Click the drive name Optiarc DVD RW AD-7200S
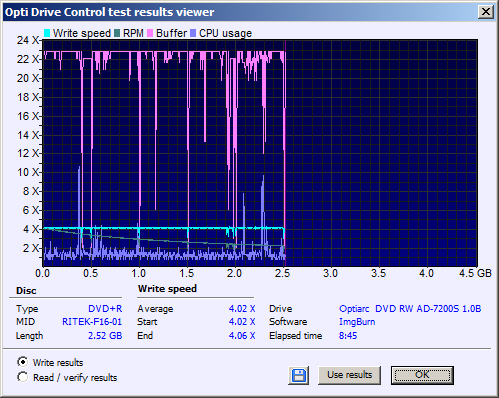 click(410, 309)
